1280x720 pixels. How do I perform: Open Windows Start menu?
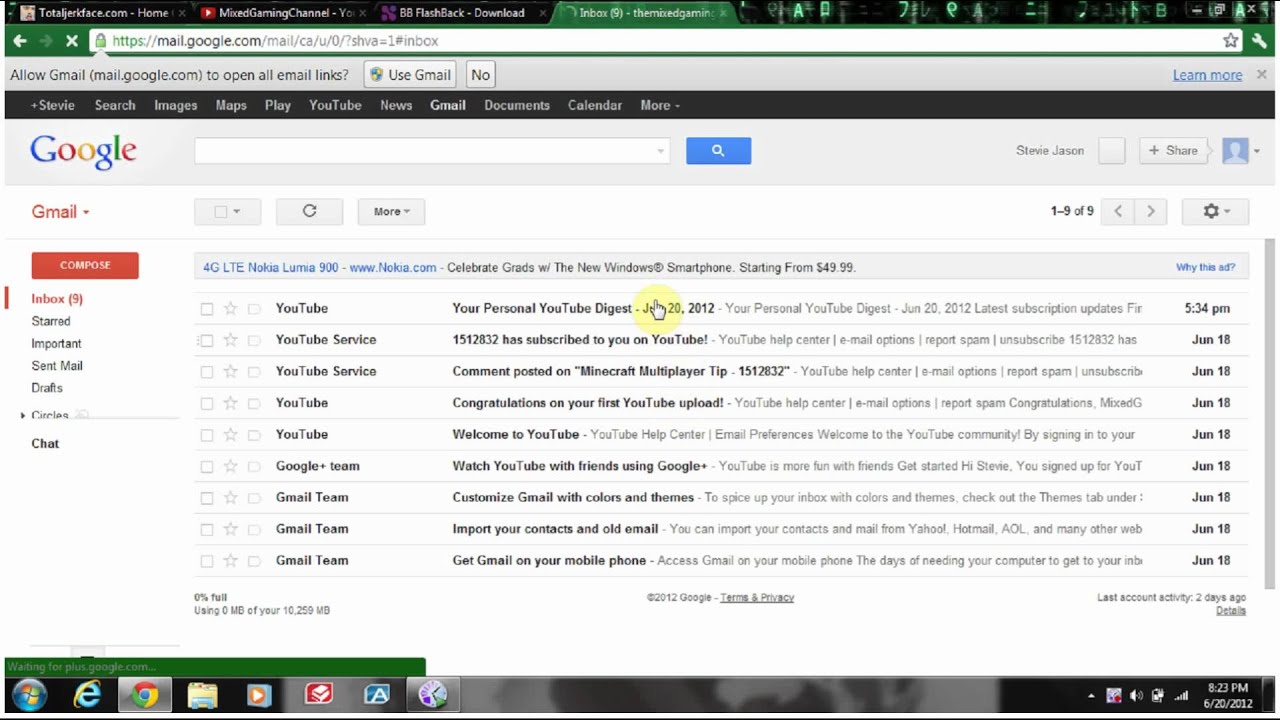pyautogui.click(x=28, y=695)
